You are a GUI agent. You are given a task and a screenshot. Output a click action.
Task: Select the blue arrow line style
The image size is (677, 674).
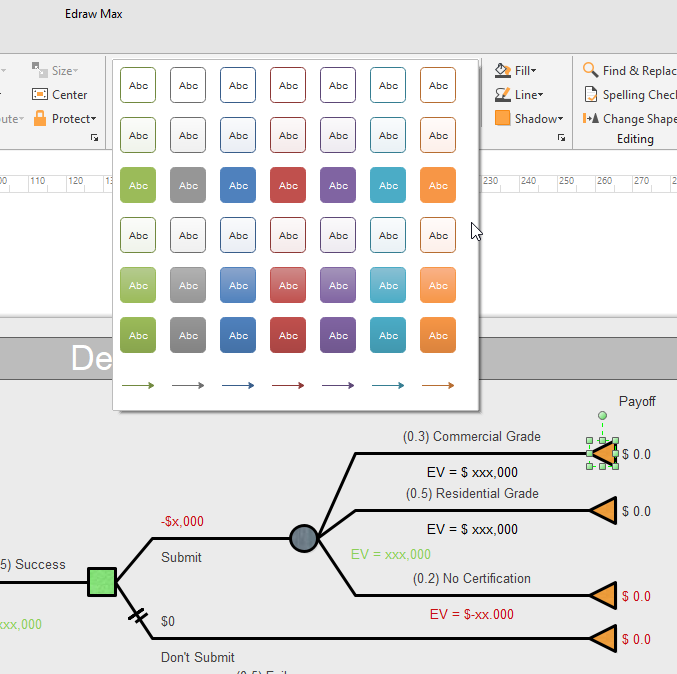coord(238,385)
